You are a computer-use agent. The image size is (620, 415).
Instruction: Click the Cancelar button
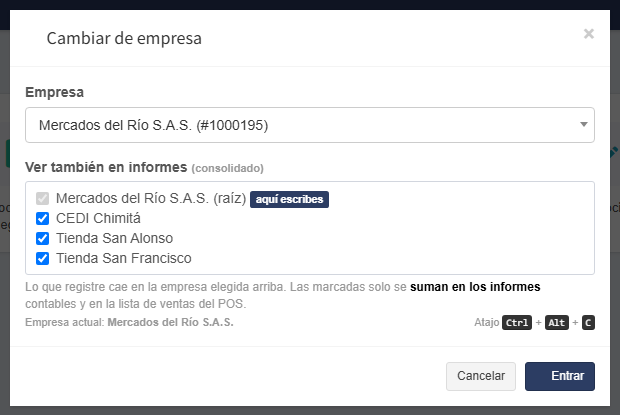[481, 376]
